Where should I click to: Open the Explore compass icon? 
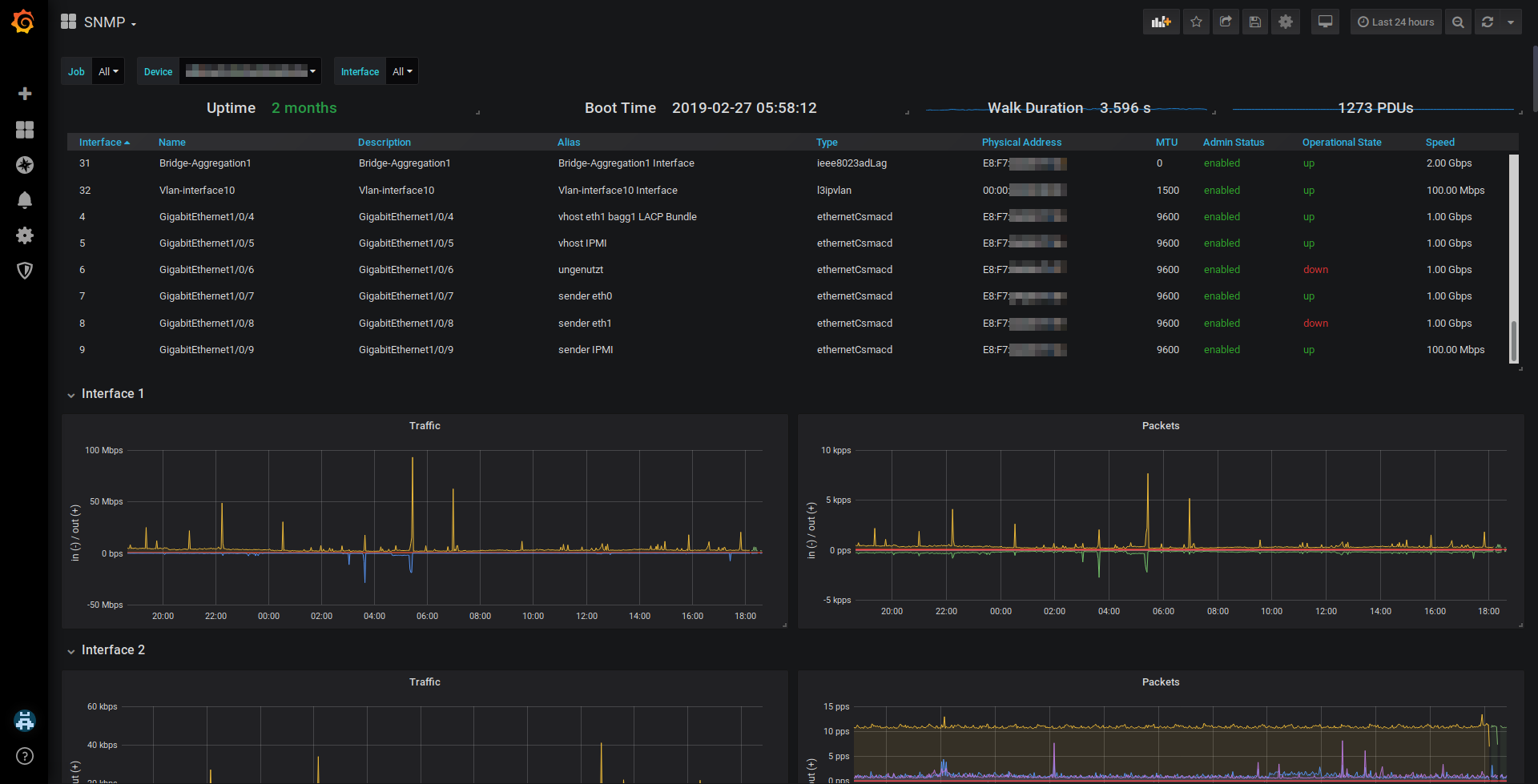click(x=25, y=165)
